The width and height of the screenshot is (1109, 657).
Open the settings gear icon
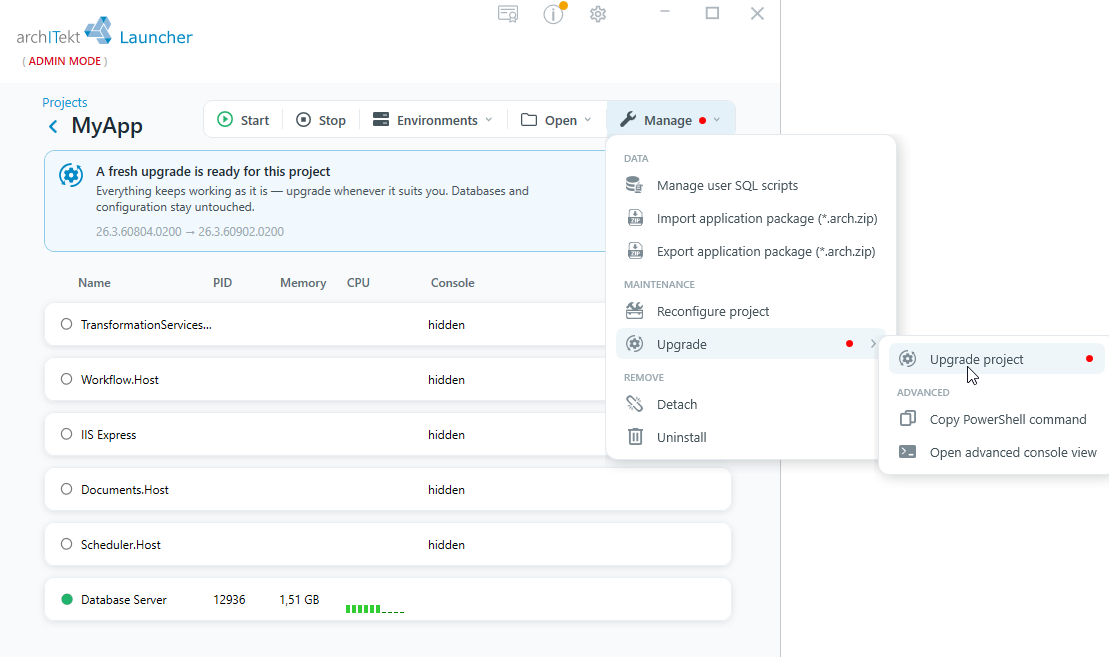click(598, 14)
